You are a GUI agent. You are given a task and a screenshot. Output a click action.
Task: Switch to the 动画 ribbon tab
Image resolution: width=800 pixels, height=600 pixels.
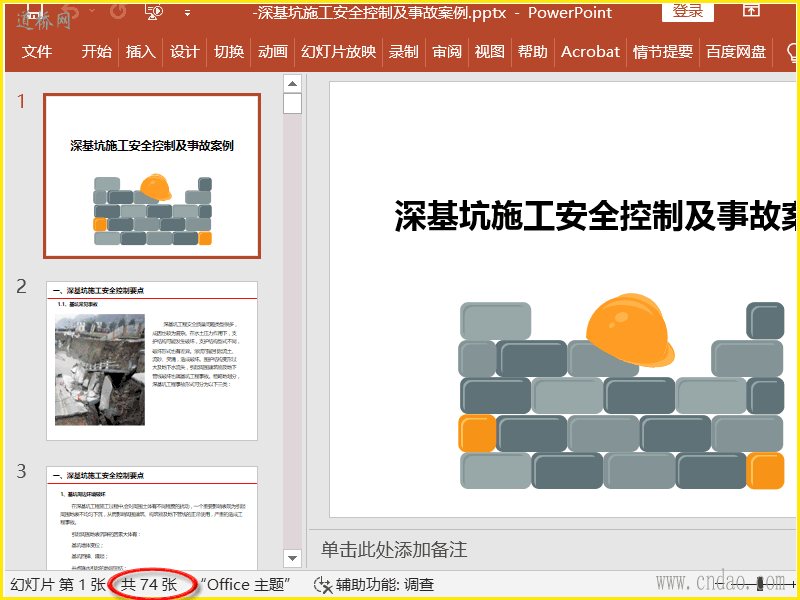(x=272, y=52)
